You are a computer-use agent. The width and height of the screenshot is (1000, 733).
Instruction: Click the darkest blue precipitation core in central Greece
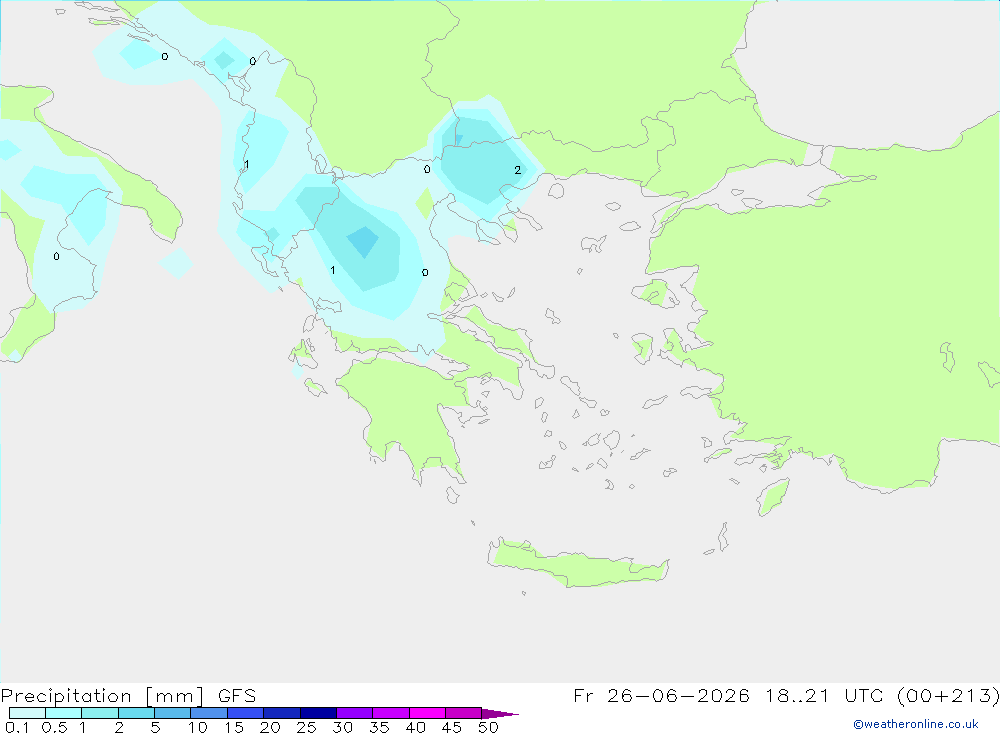pyautogui.click(x=363, y=242)
